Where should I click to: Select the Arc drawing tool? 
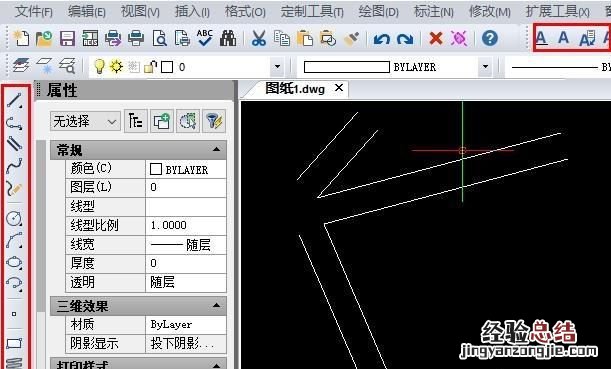[x=14, y=240]
